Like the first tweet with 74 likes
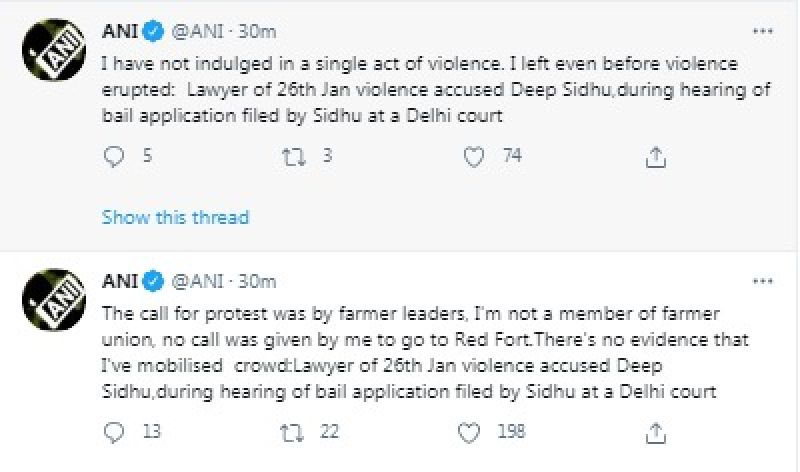This screenshot has height=472, width=800. click(x=476, y=156)
